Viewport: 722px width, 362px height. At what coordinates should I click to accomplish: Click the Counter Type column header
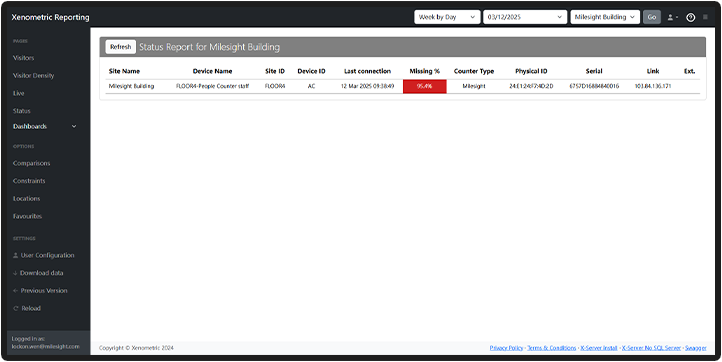point(474,71)
